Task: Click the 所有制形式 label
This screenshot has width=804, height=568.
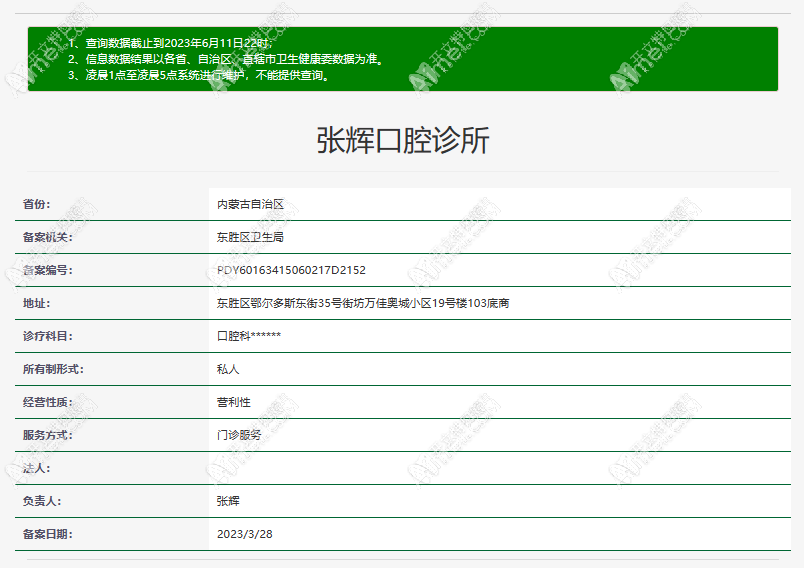Action: click(x=53, y=369)
